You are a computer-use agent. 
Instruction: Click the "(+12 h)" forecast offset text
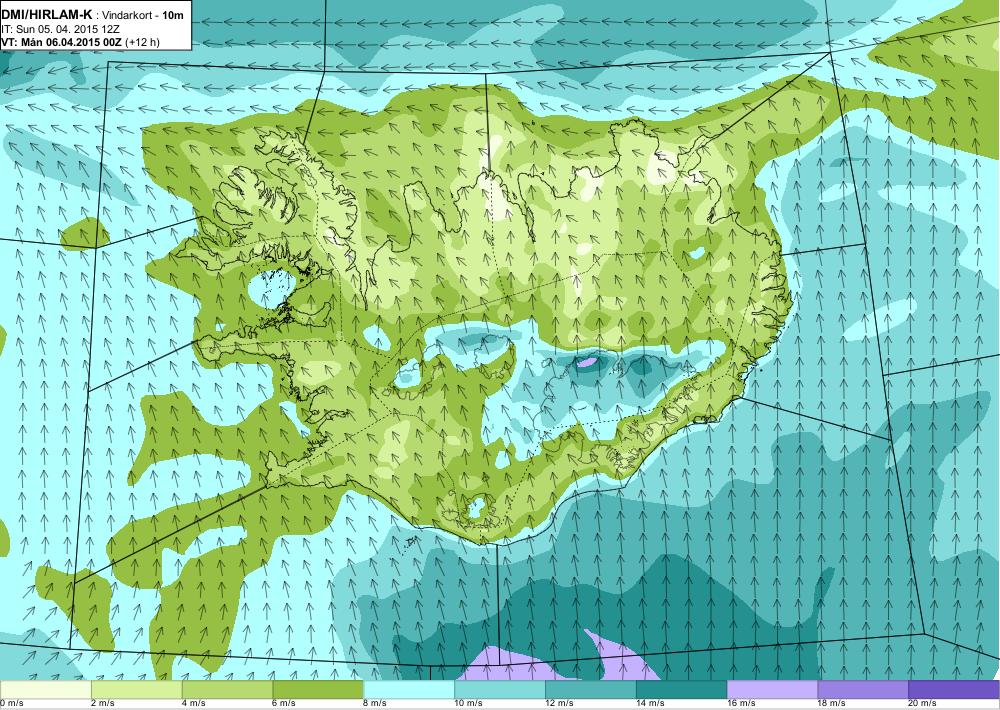click(143, 43)
